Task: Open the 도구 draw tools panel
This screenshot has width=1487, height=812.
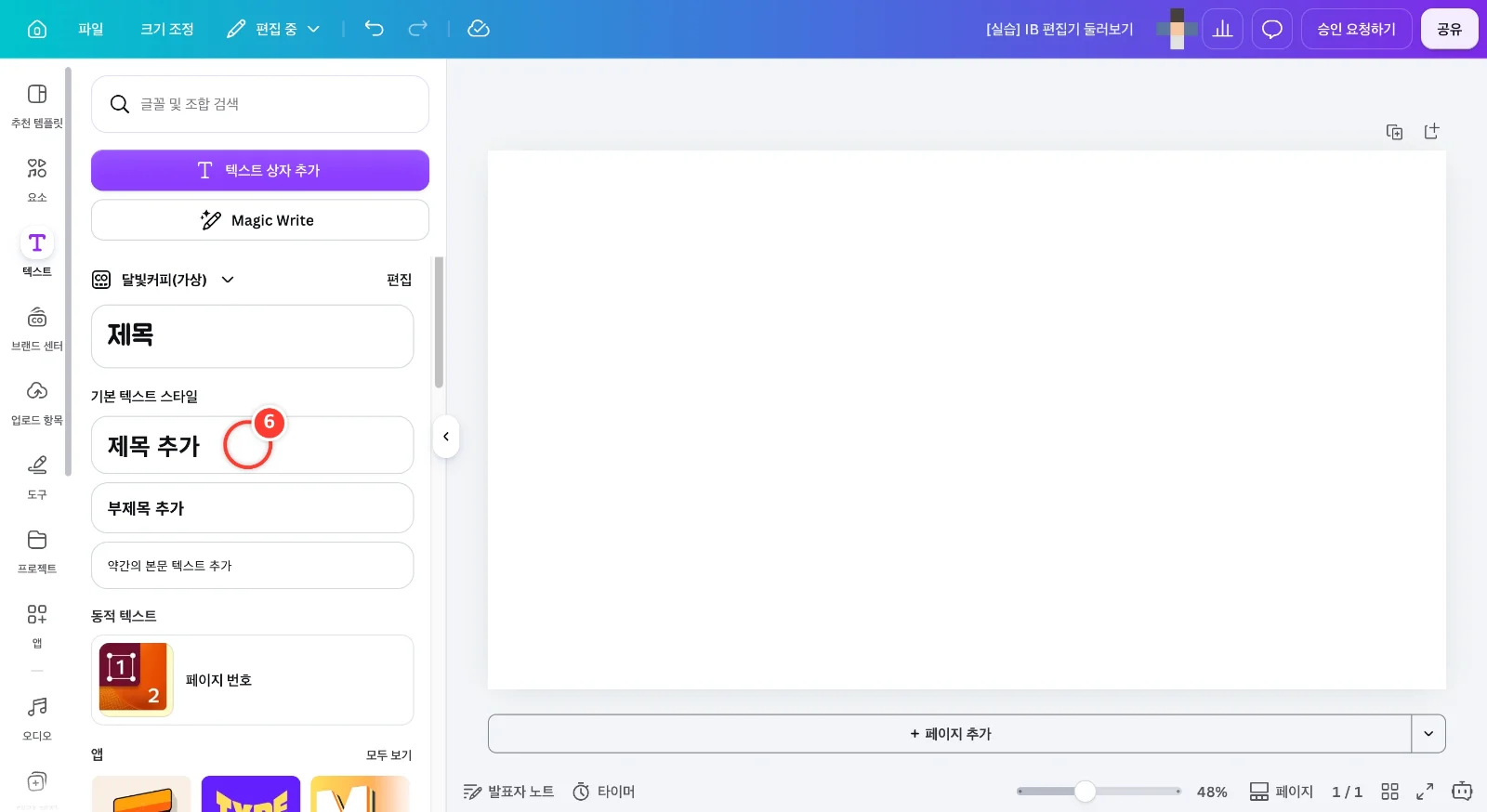Action: 37,478
